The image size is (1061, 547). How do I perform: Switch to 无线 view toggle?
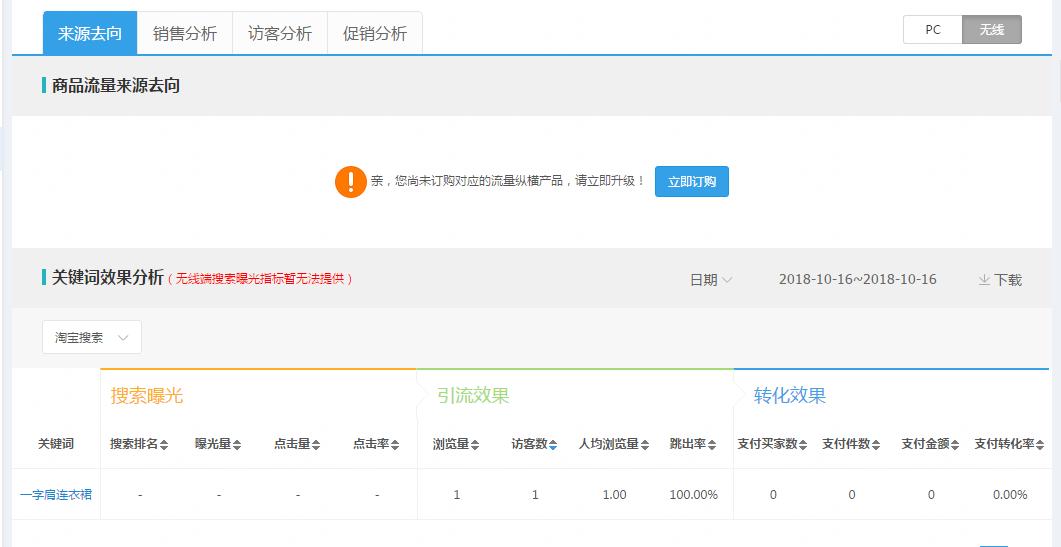point(991,30)
